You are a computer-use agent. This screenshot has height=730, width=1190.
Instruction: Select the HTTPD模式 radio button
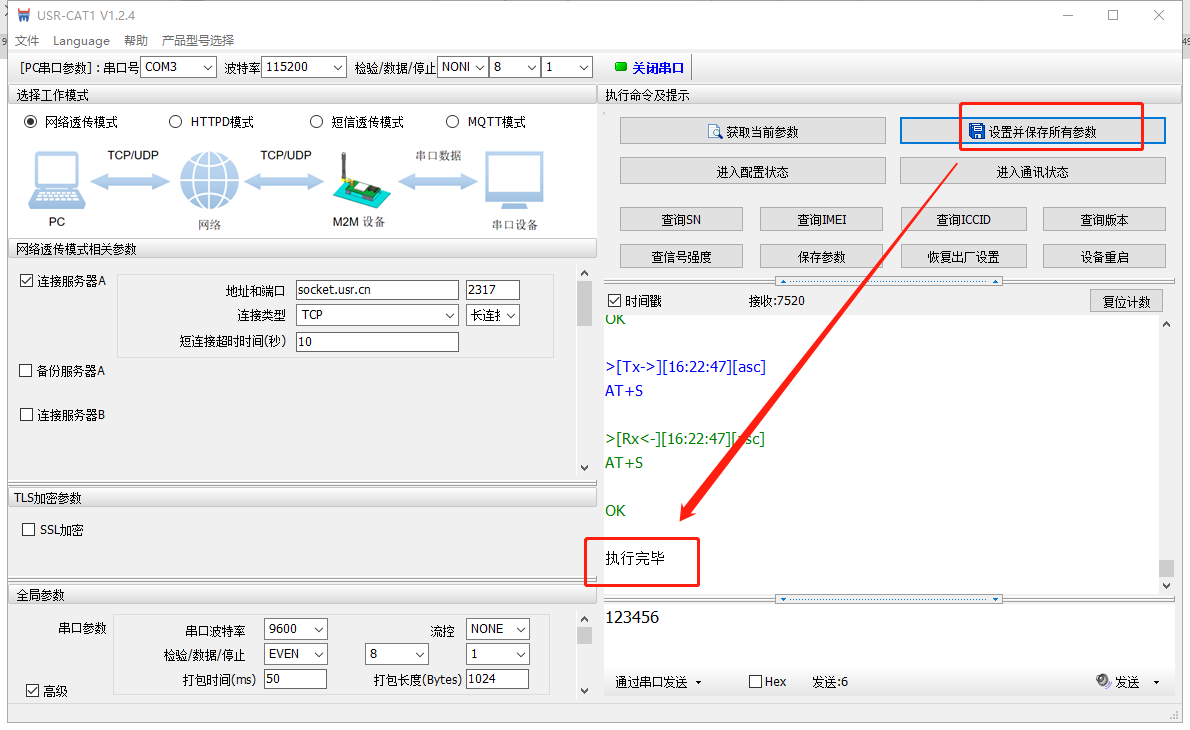pyautogui.click(x=176, y=122)
